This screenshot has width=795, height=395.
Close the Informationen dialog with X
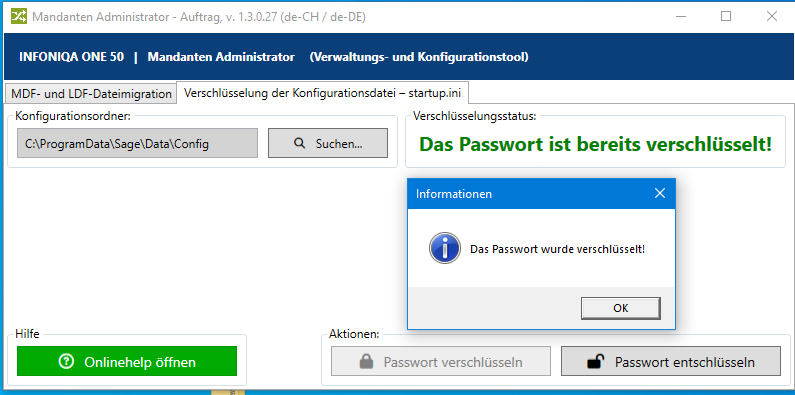point(660,193)
